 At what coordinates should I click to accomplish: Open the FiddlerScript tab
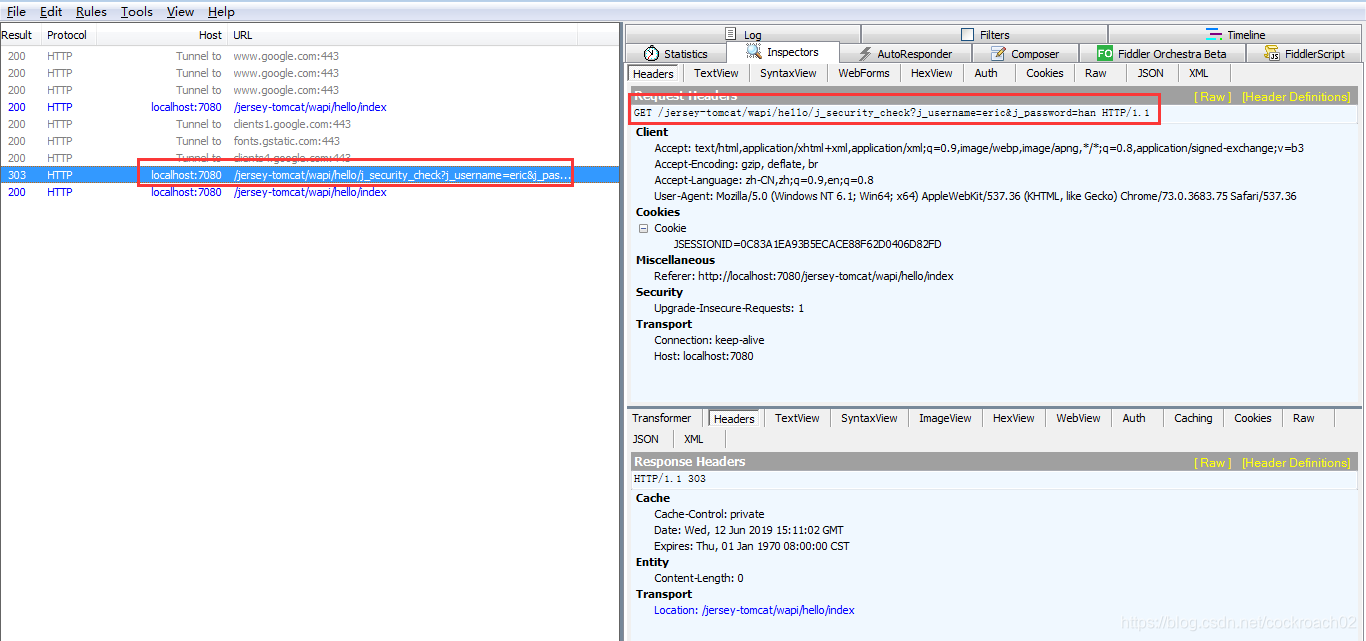tap(1304, 54)
